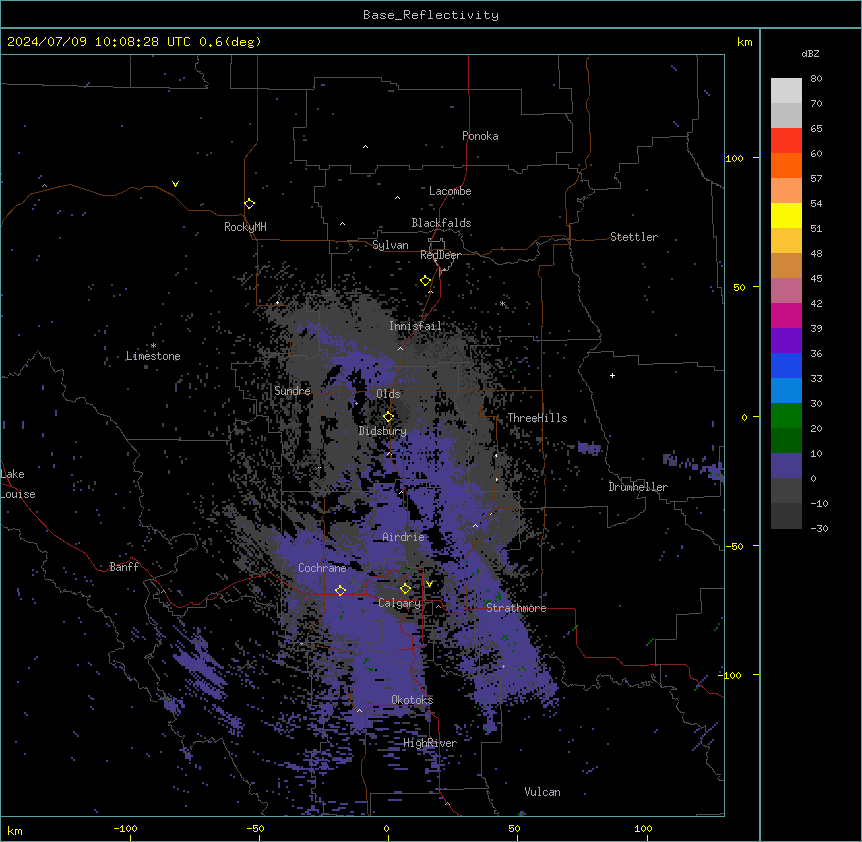This screenshot has height=842, width=862.
Task: Click the dBZ legend heading
Action: tap(810, 53)
